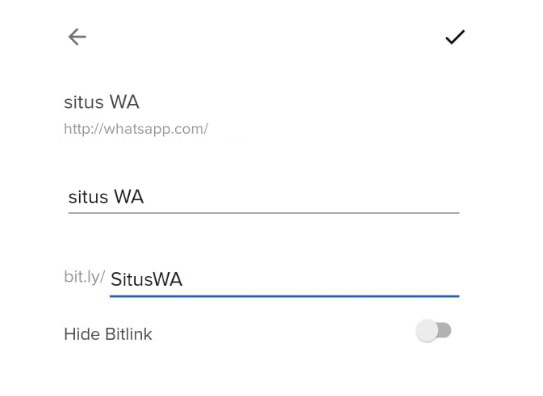Save the Bitlink changes via check icon
Viewport: 543px width, 396px height.
pyautogui.click(x=455, y=37)
